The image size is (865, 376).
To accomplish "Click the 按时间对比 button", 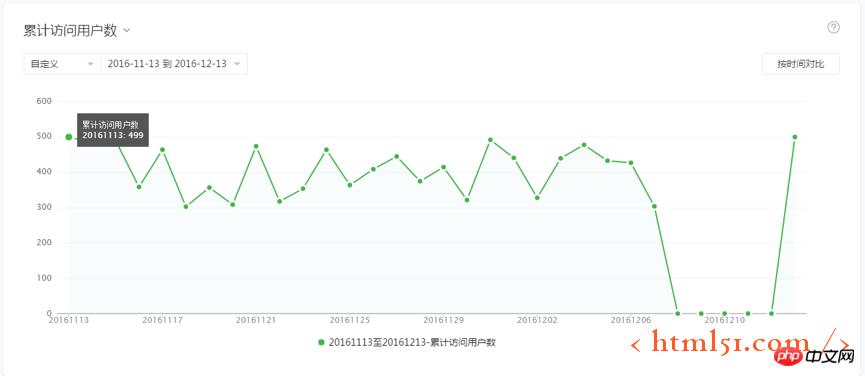I will [801, 64].
